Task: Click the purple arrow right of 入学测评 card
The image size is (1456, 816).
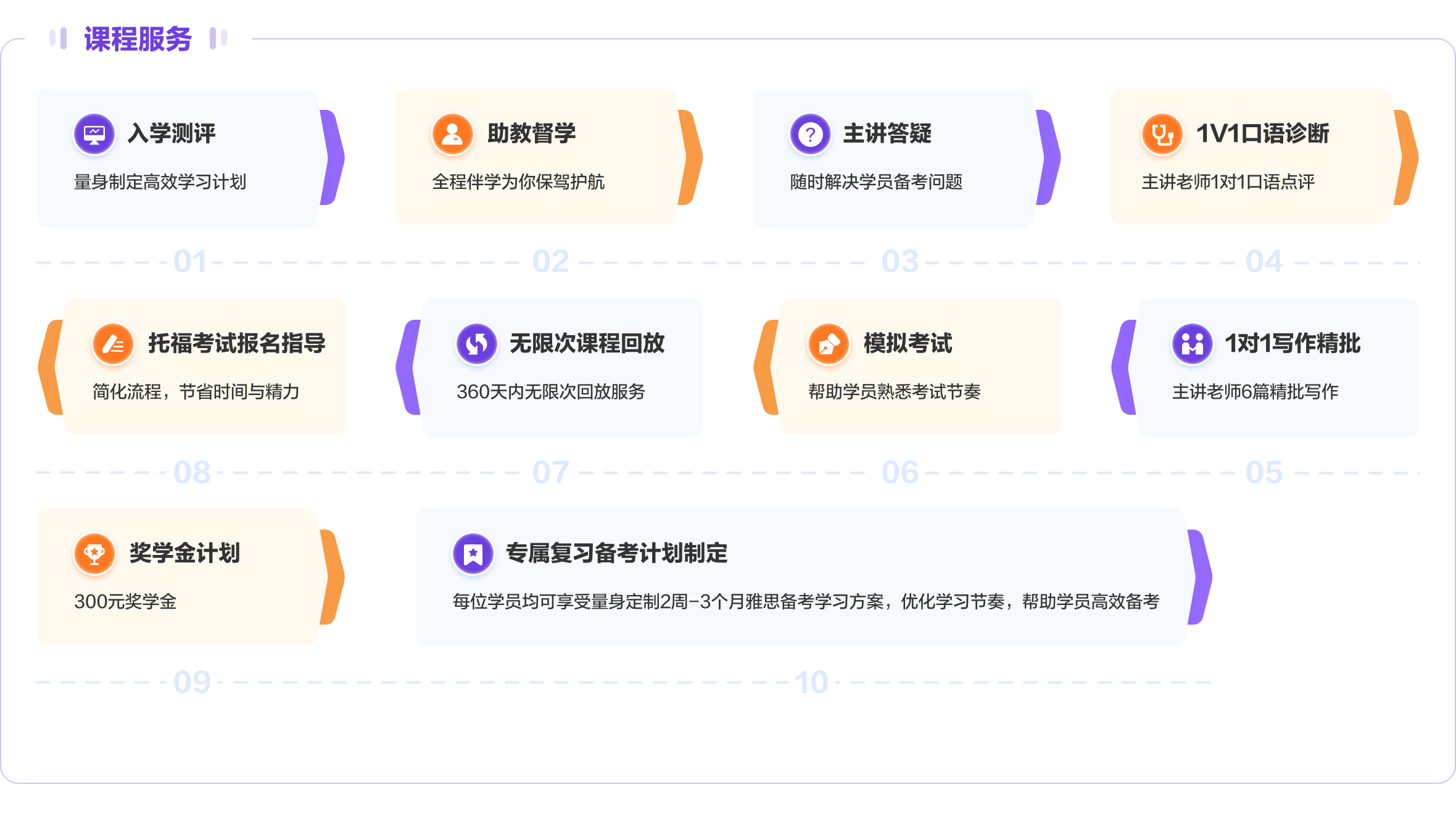Action: click(x=333, y=157)
